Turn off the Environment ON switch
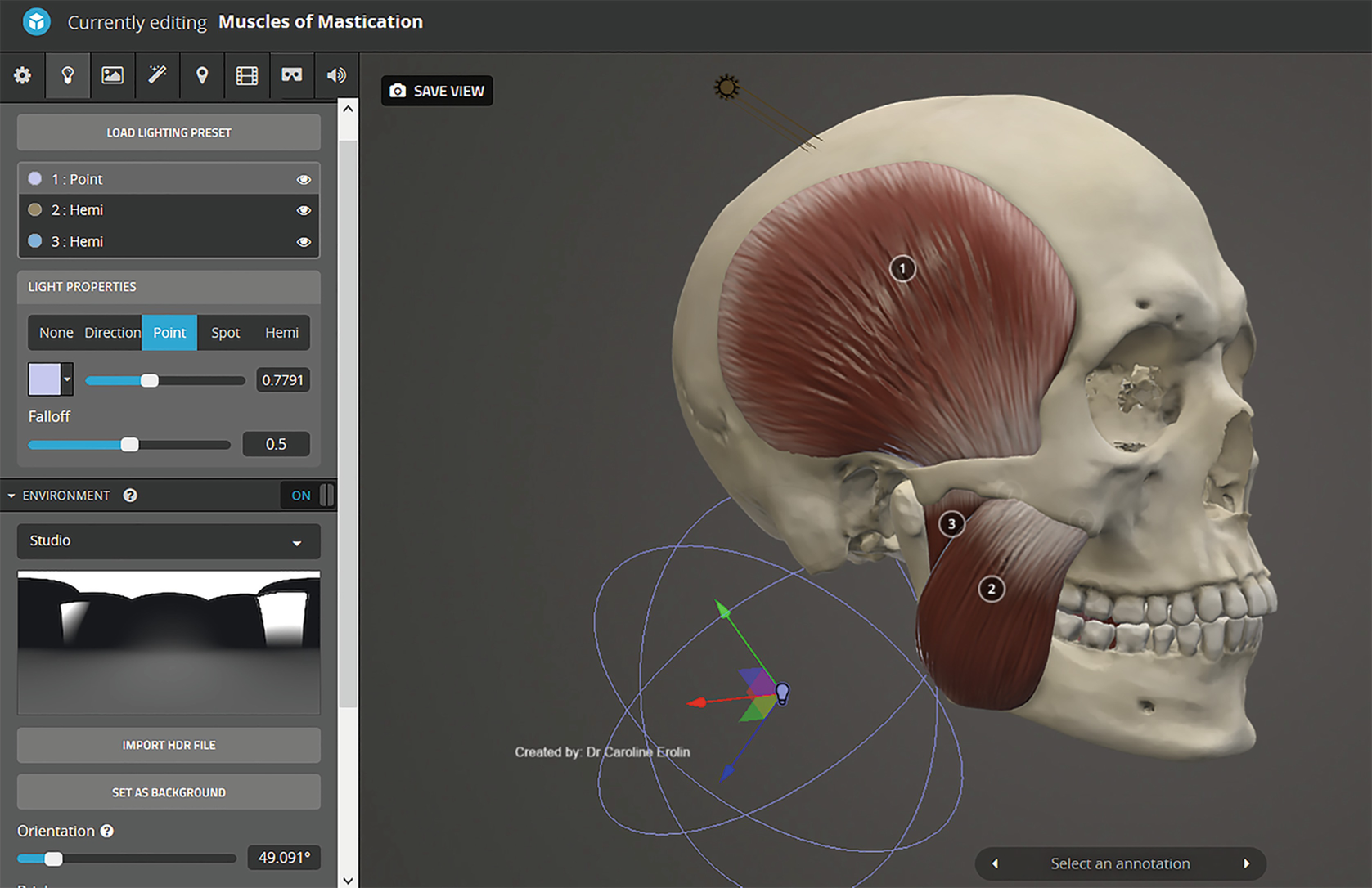Viewport: 1372px width, 888px height. coord(308,496)
